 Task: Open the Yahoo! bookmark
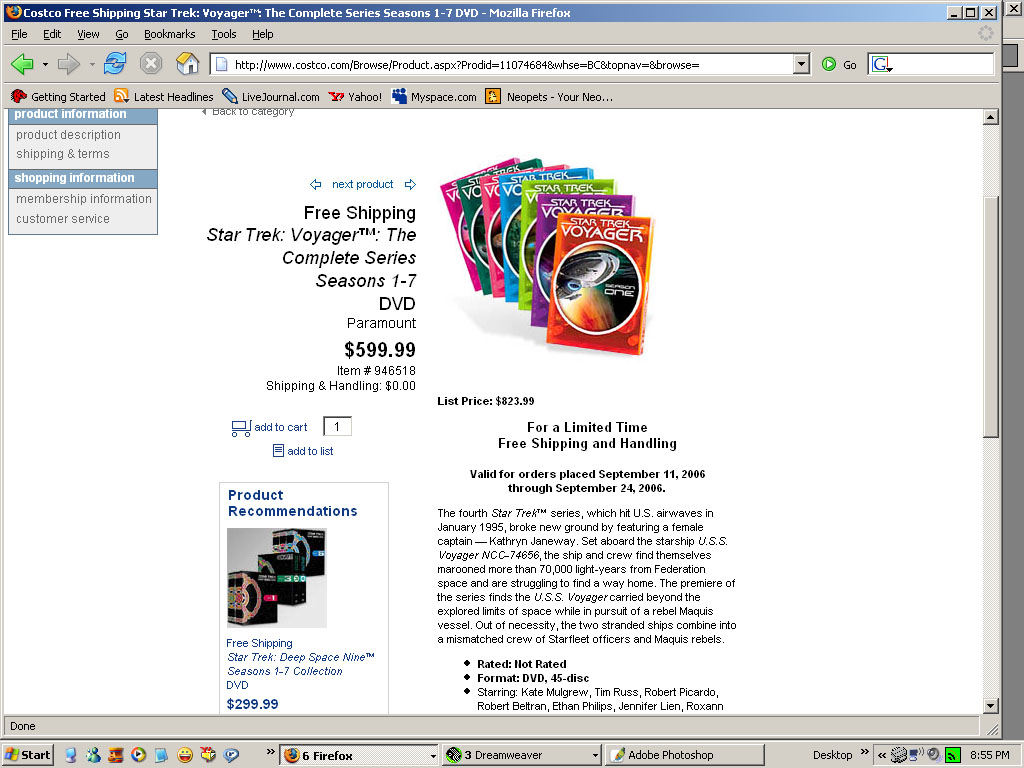[x=355, y=97]
